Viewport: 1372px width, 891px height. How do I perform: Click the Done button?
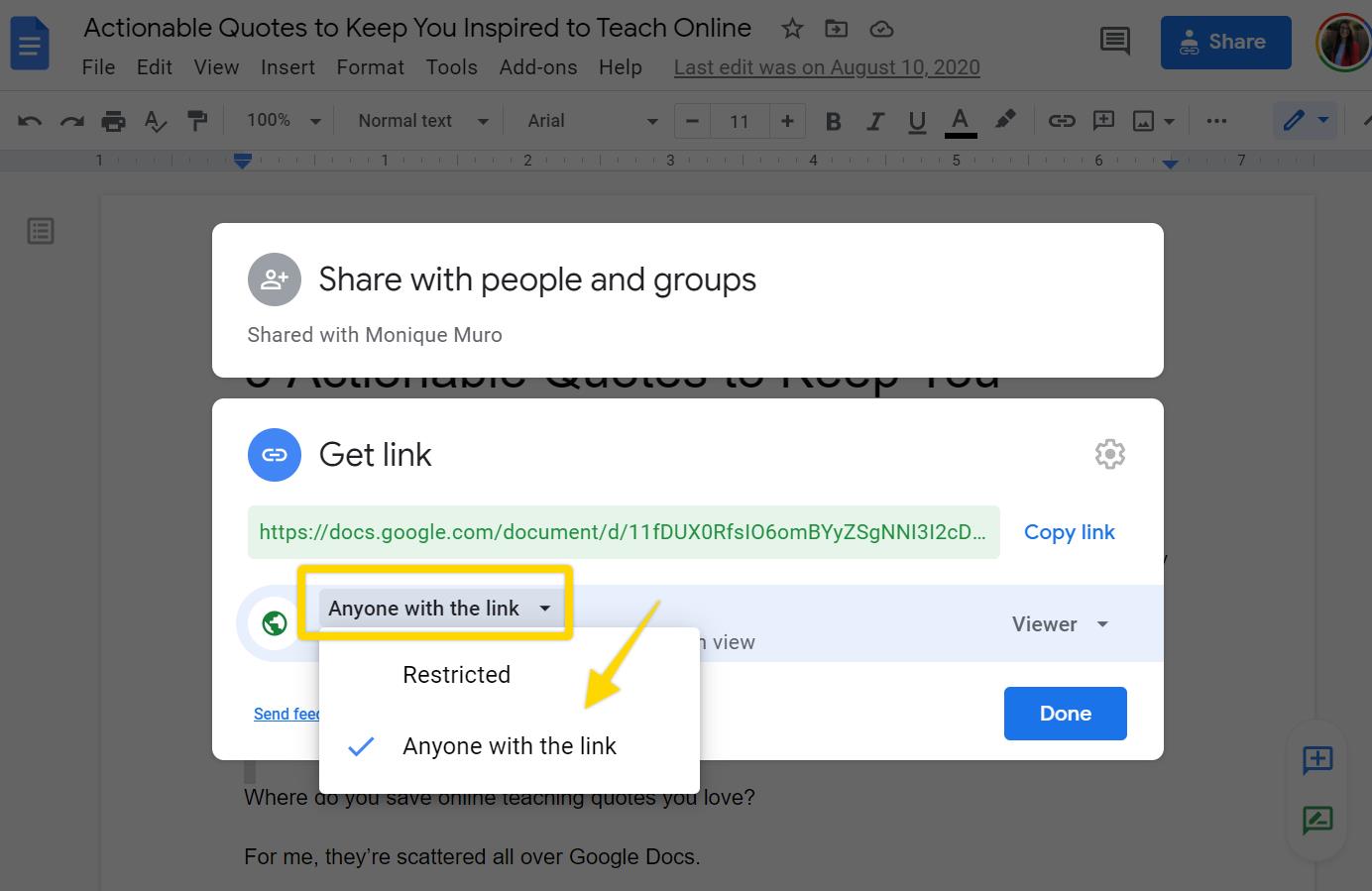coord(1066,714)
